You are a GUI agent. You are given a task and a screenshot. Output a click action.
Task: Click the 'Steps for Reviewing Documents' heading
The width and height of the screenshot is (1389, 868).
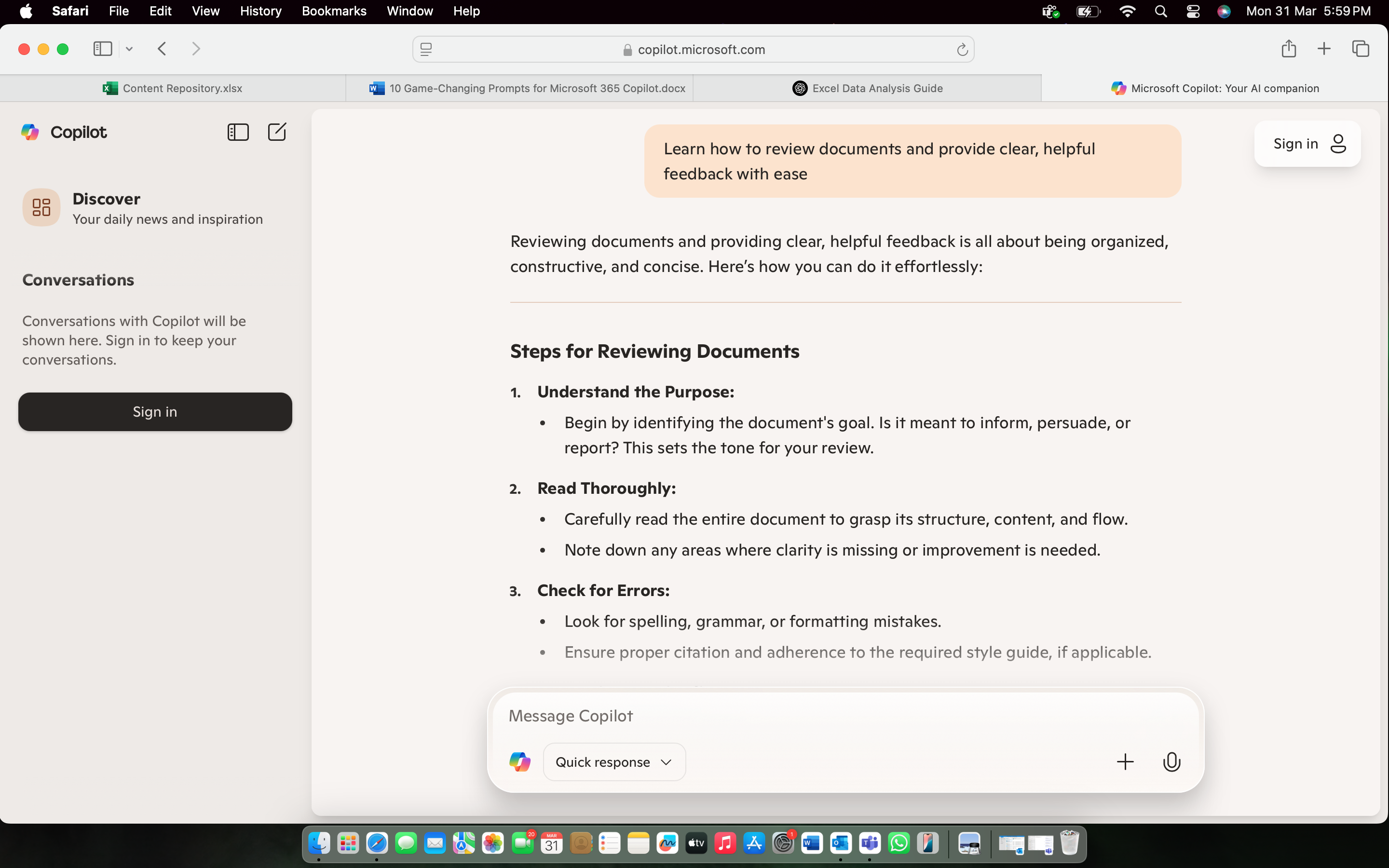pos(654,351)
